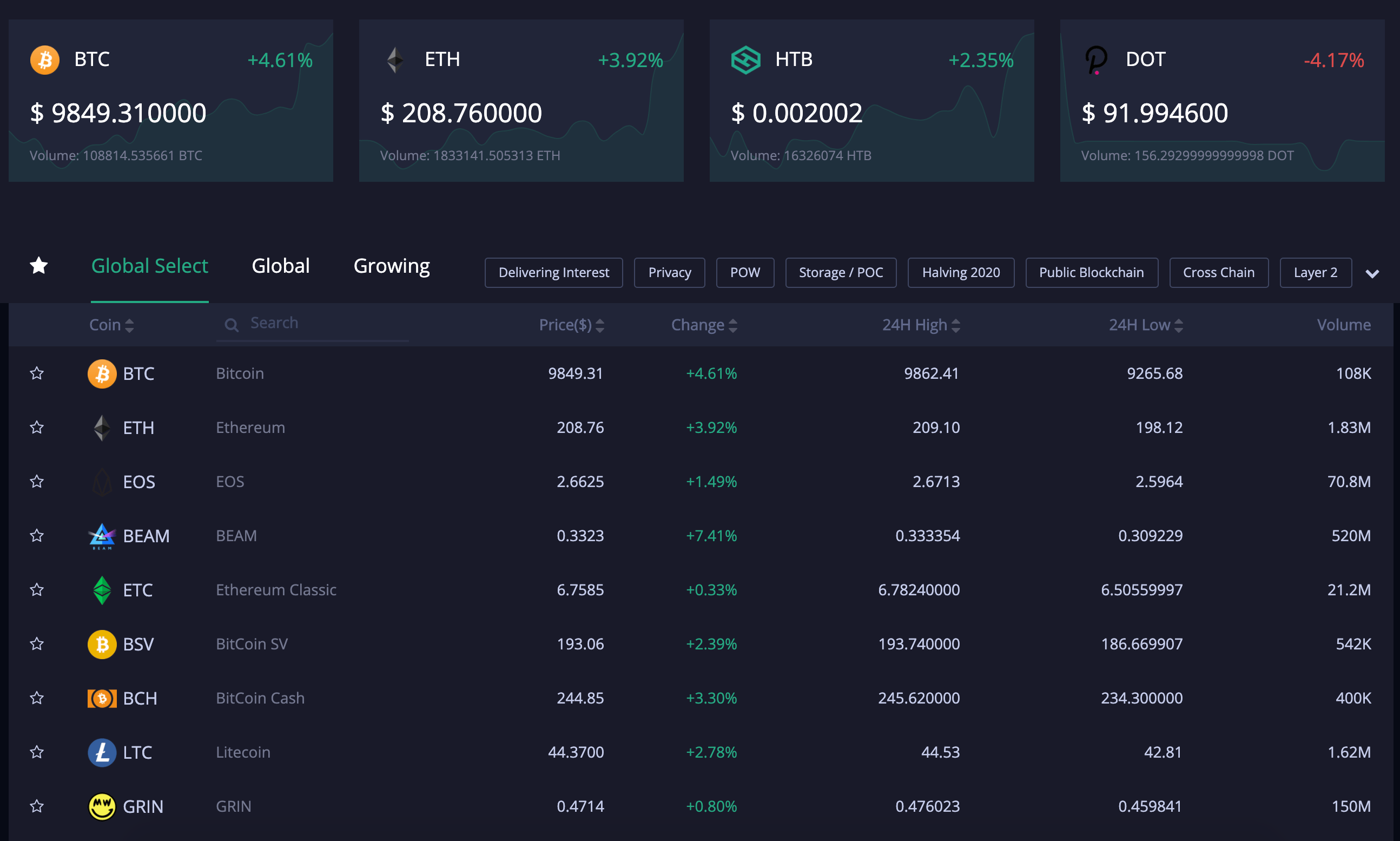
Task: Click the BitCoin Cash row name
Action: click(260, 698)
